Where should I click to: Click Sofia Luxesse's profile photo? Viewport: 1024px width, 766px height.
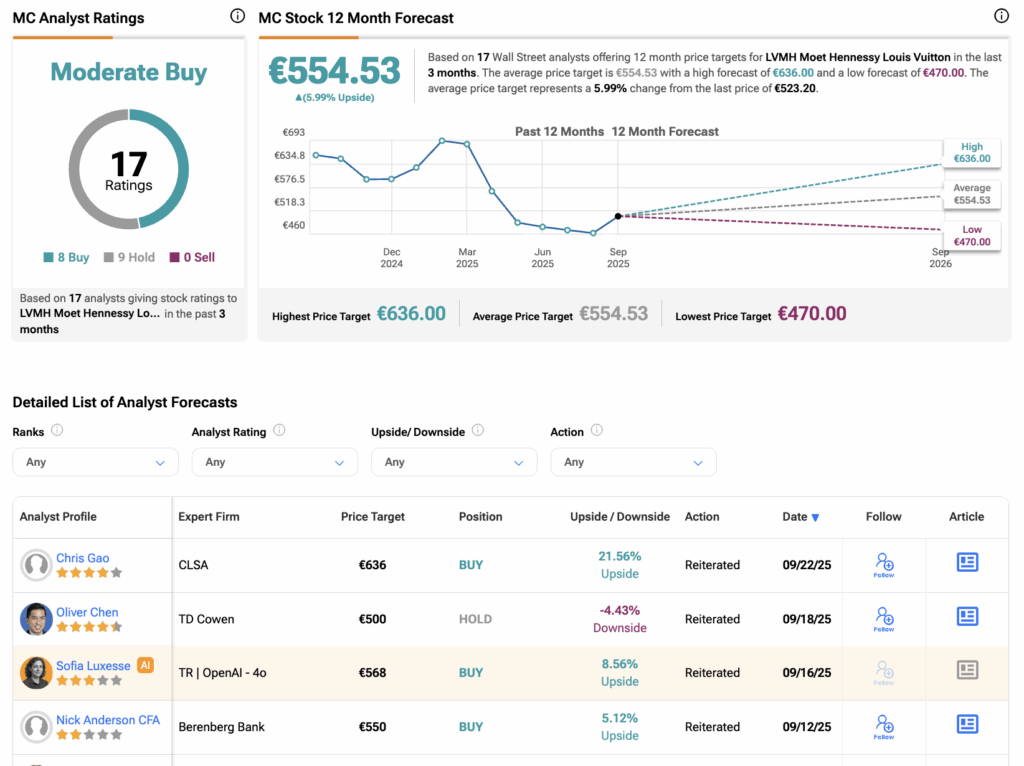click(36, 673)
